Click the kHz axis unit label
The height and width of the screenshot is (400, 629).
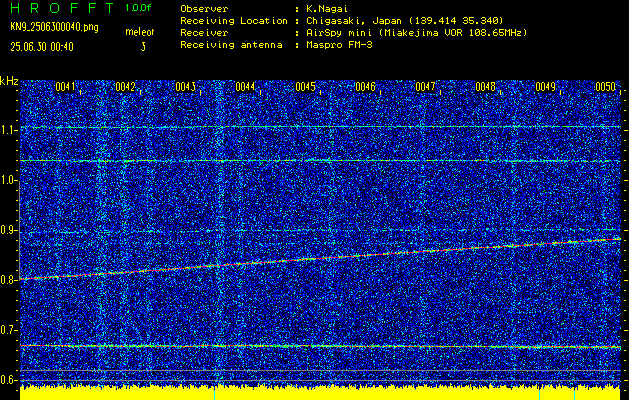tap(9, 81)
